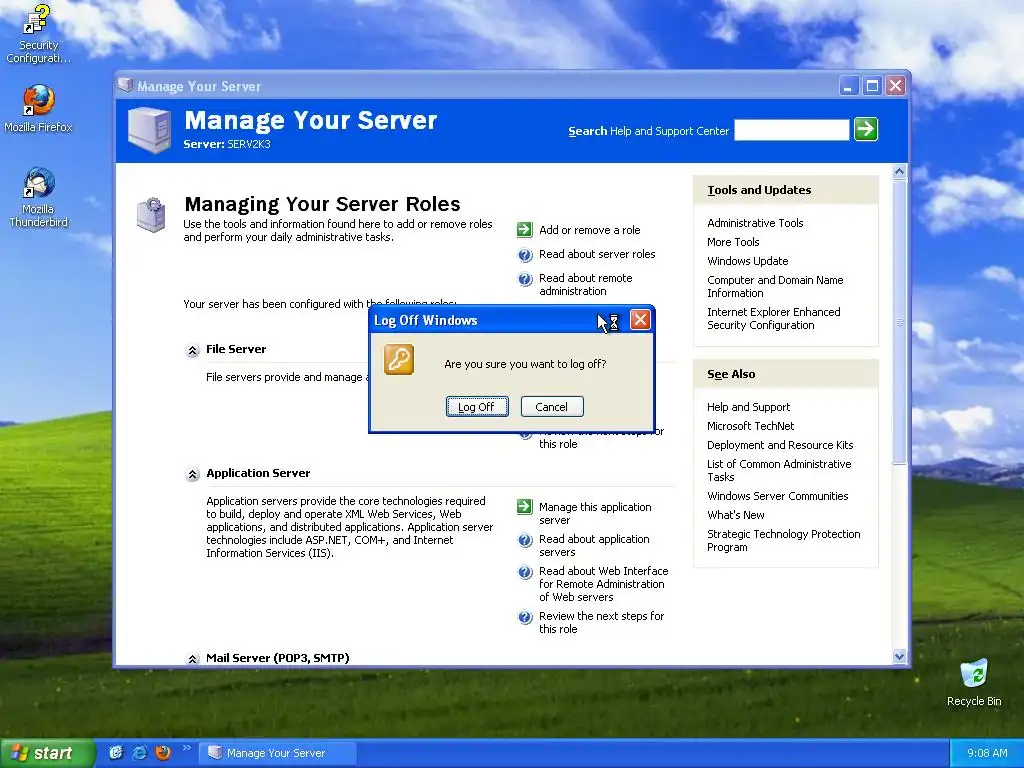Screen dimensions: 1024x768
Task: Collapse the File Server section
Action: click(192, 351)
